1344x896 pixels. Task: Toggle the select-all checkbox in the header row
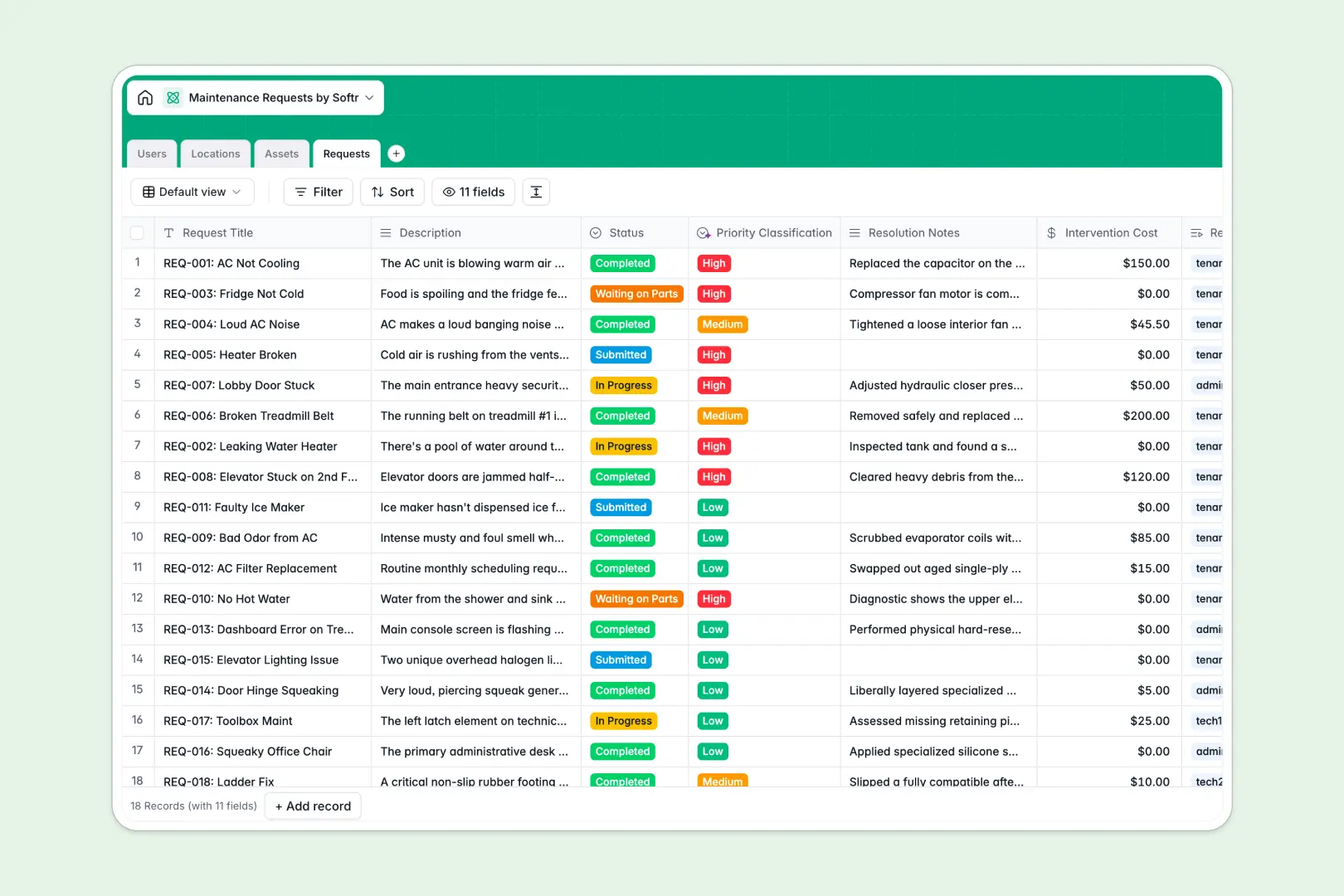click(138, 232)
